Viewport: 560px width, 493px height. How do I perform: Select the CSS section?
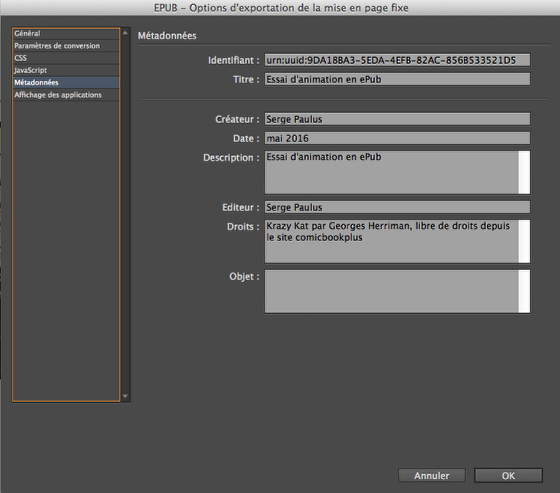pos(66,58)
